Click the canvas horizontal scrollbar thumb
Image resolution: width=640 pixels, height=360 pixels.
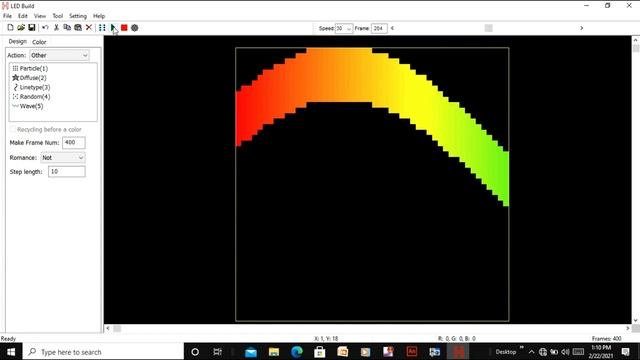117,329
